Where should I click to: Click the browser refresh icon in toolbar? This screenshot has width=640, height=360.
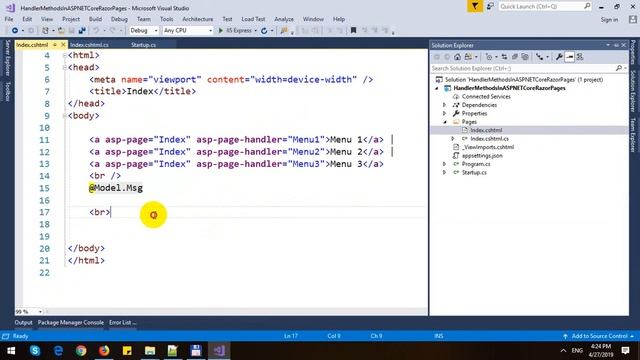[x=264, y=31]
